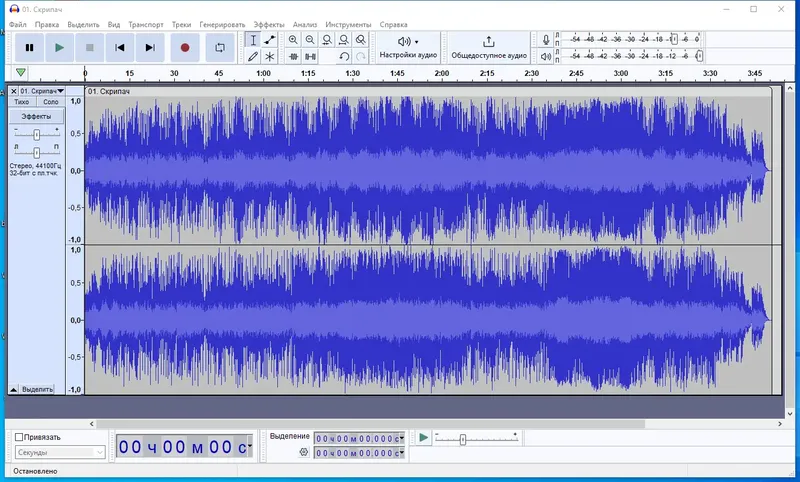
Task: Click the 01. Скрипач clip title bar
Action: 428,91
